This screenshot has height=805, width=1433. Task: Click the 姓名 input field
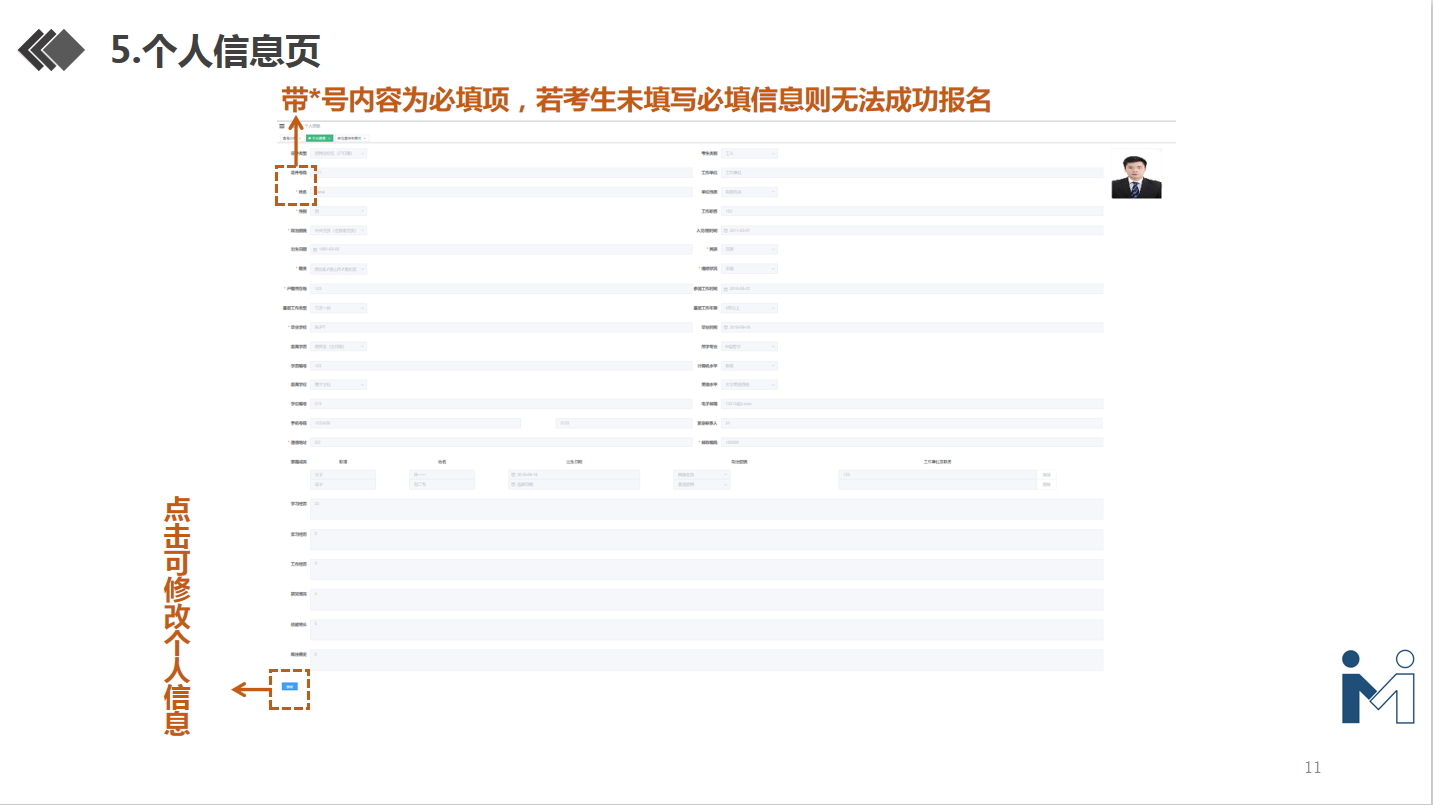(x=501, y=191)
